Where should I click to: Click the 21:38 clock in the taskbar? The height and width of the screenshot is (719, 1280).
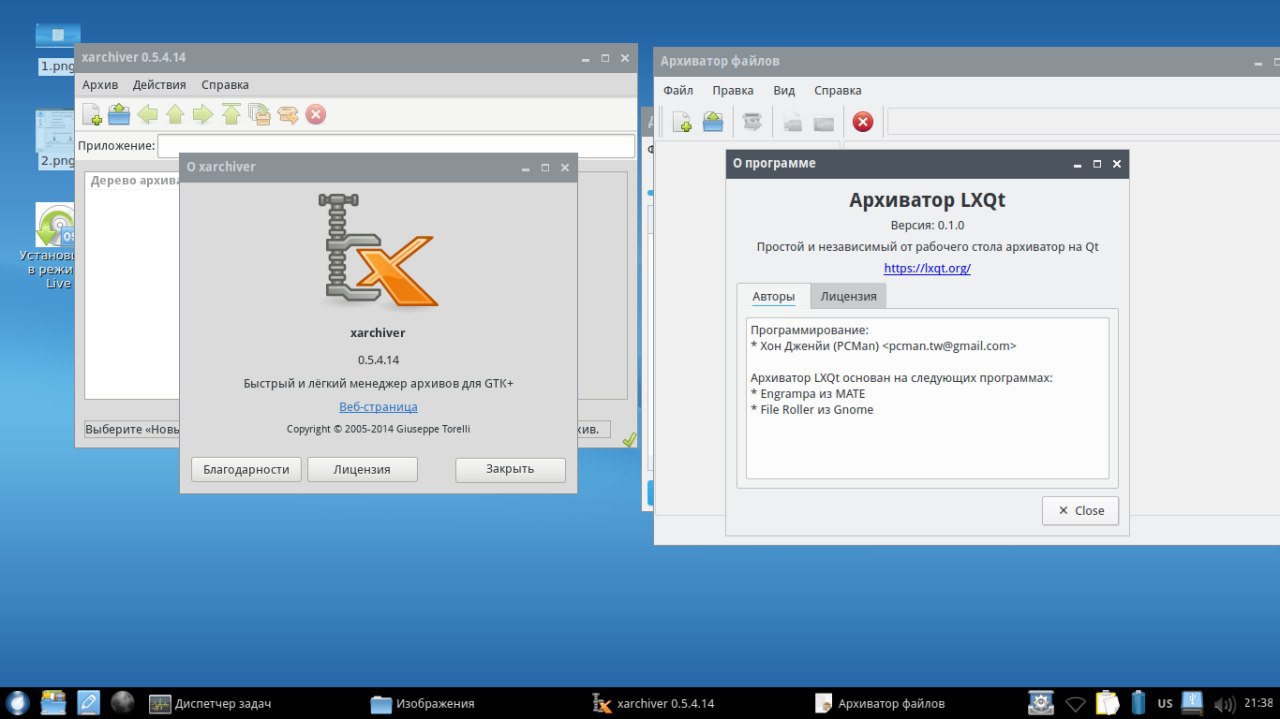(1259, 703)
